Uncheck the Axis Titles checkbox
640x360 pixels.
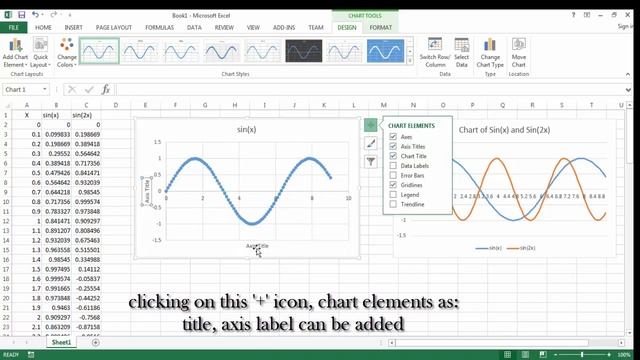(x=393, y=146)
